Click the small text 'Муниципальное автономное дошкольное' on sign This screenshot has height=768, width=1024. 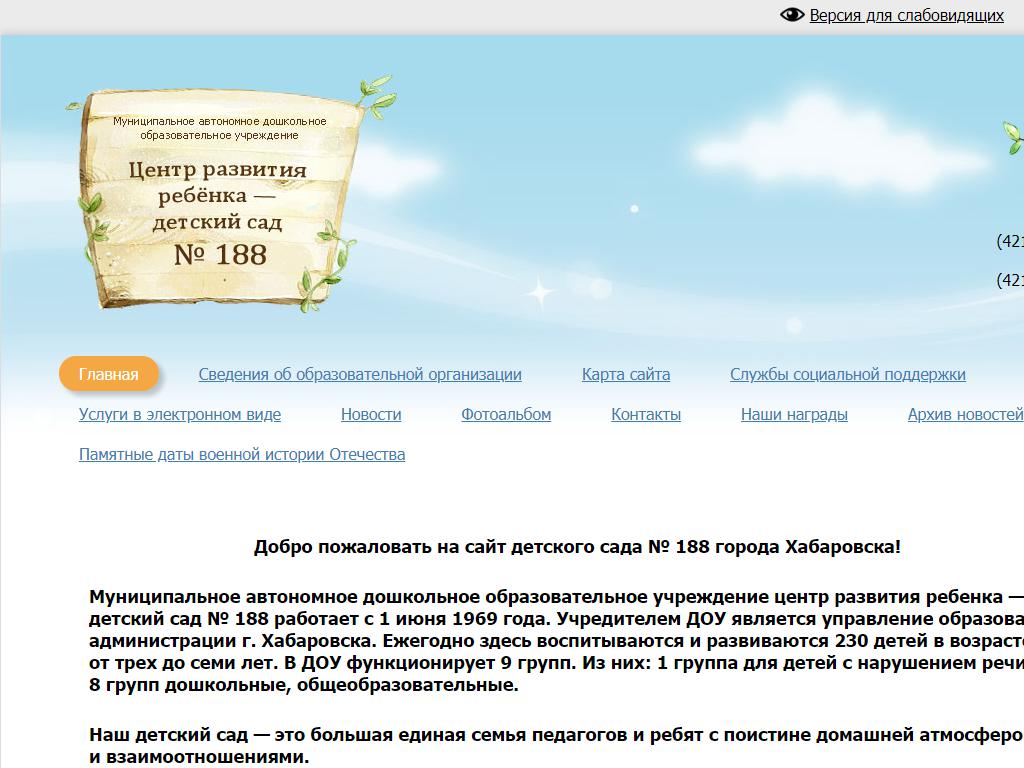pyautogui.click(x=219, y=121)
